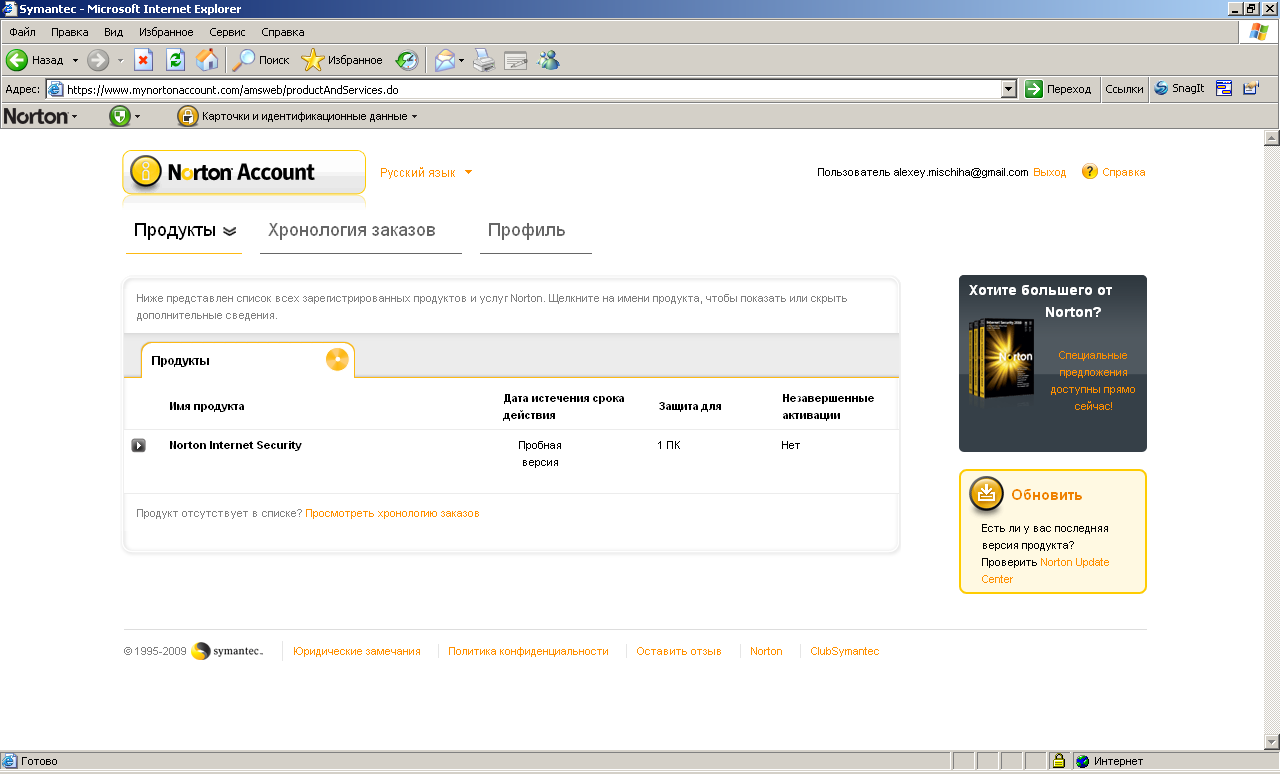The image size is (1280, 774).
Task: Open the Norton Update Center link
Action: click(x=1045, y=570)
